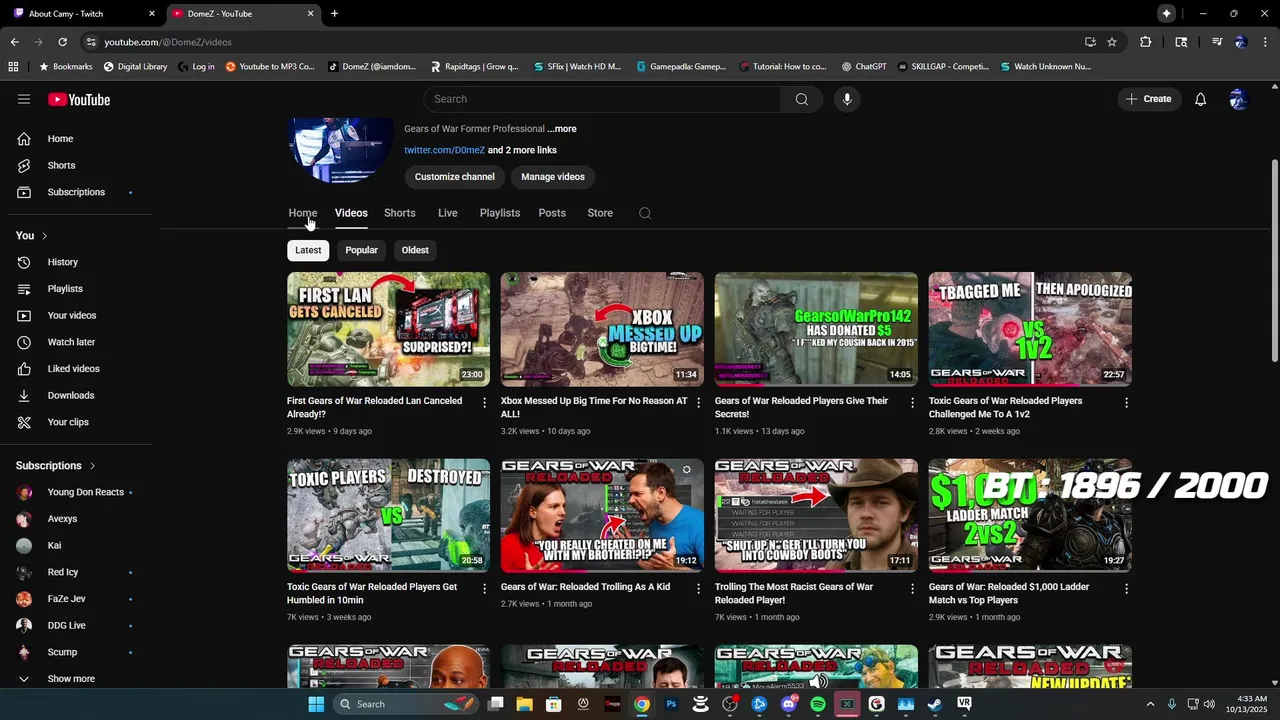Screen dimensions: 1280x720
Task: Switch to the Store channel tab
Action: pyautogui.click(x=600, y=213)
